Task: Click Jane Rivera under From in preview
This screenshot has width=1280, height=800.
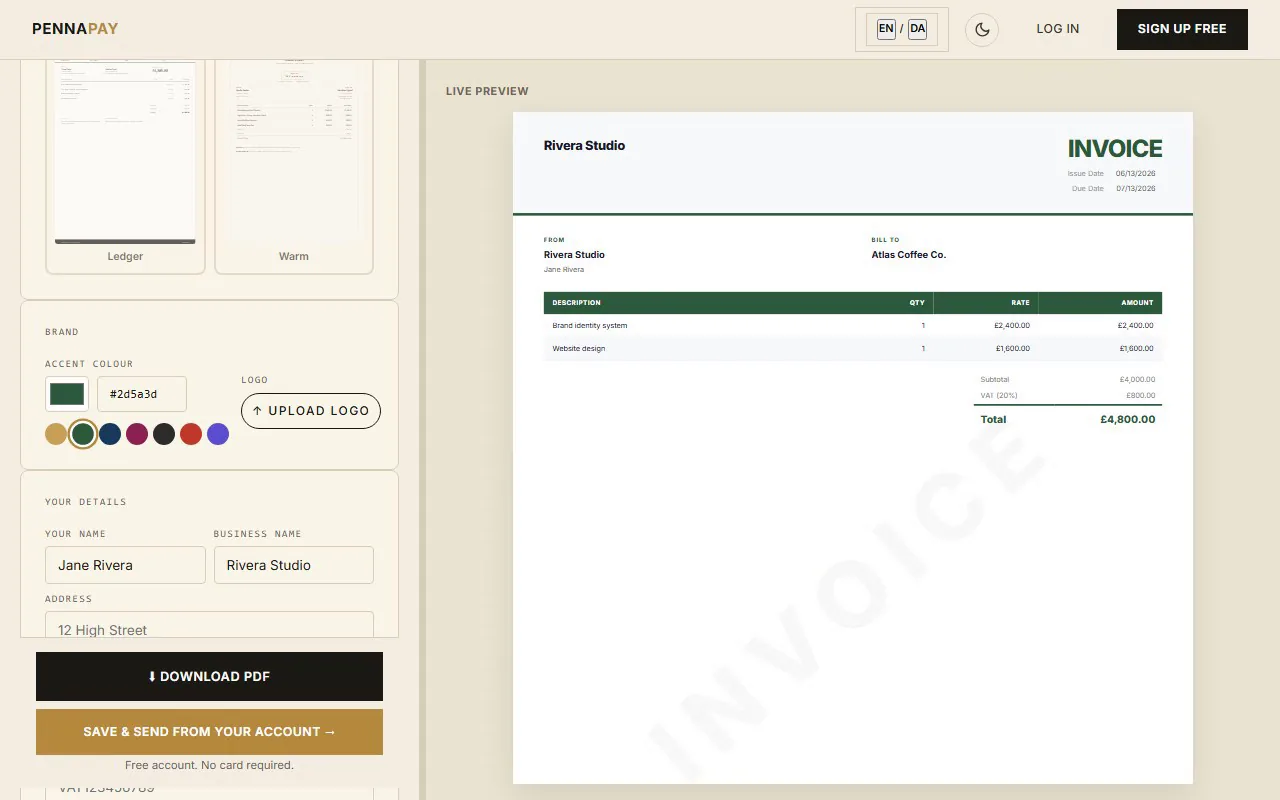Action: [x=564, y=270]
